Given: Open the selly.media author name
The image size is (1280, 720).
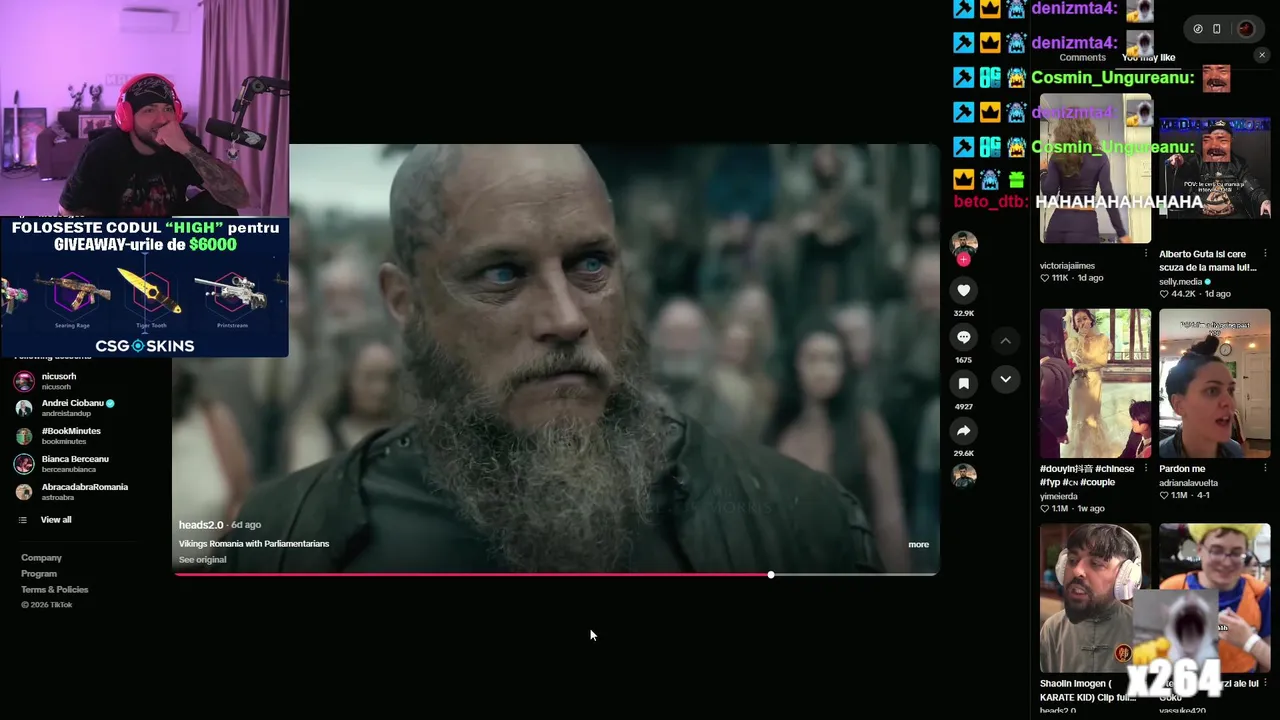Looking at the screenshot, I should 1181,282.
